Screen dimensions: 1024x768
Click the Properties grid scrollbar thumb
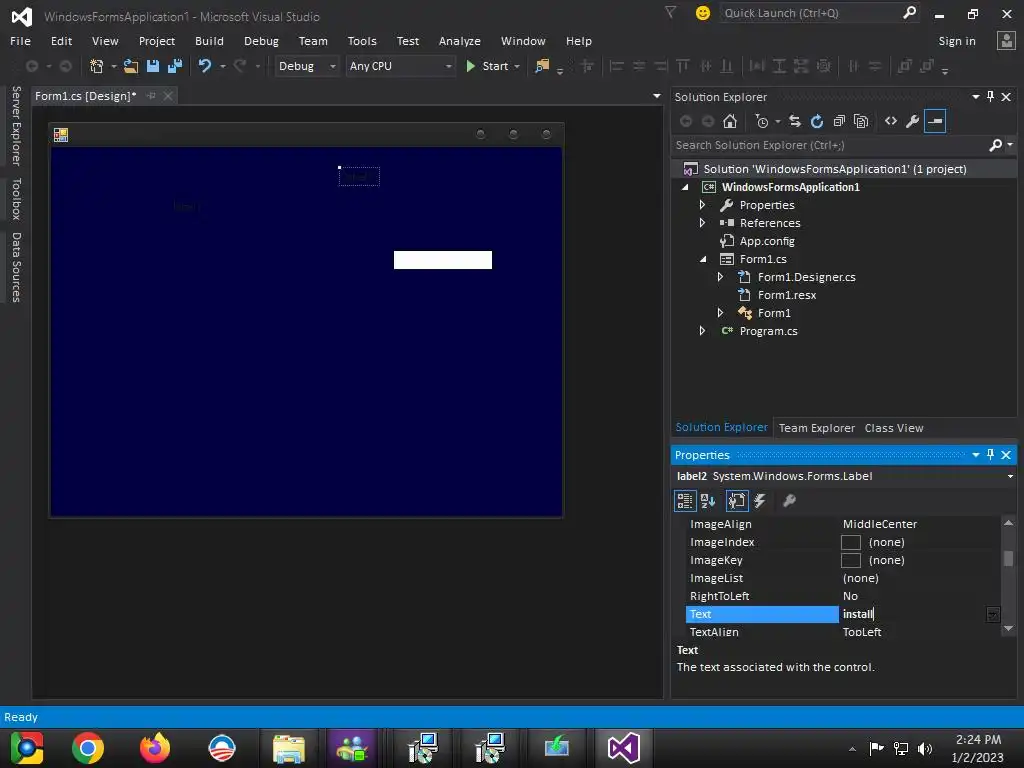pyautogui.click(x=1008, y=559)
